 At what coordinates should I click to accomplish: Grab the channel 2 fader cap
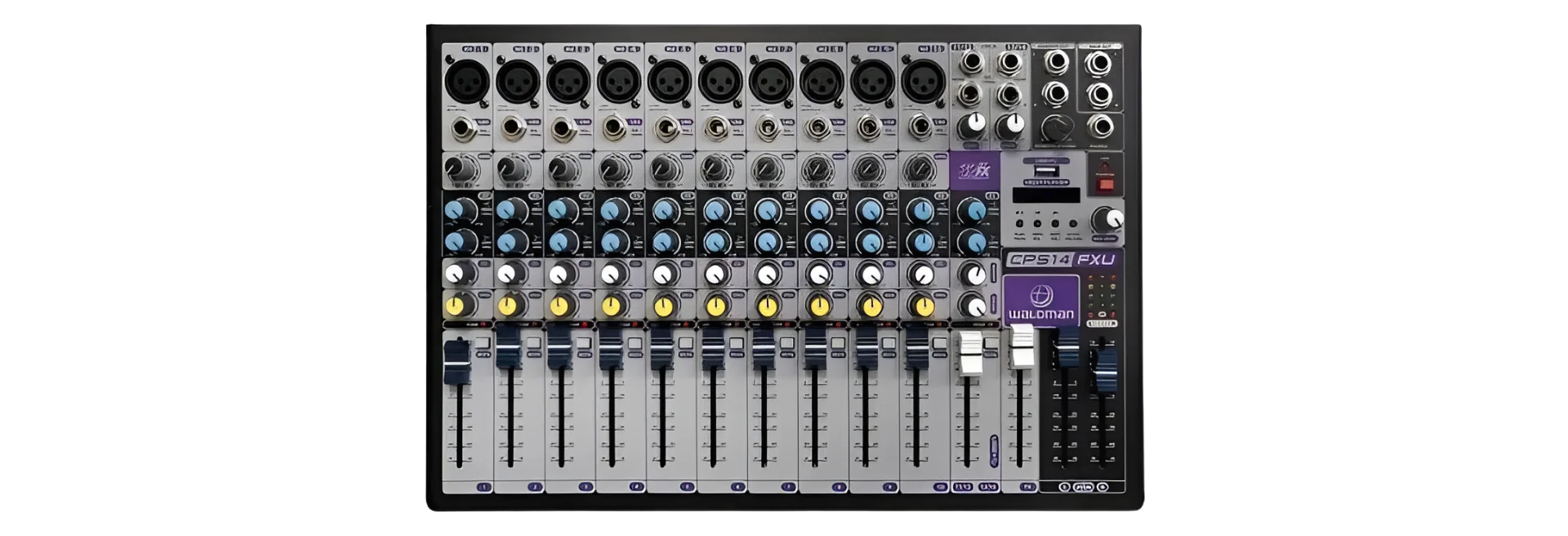[x=508, y=346]
